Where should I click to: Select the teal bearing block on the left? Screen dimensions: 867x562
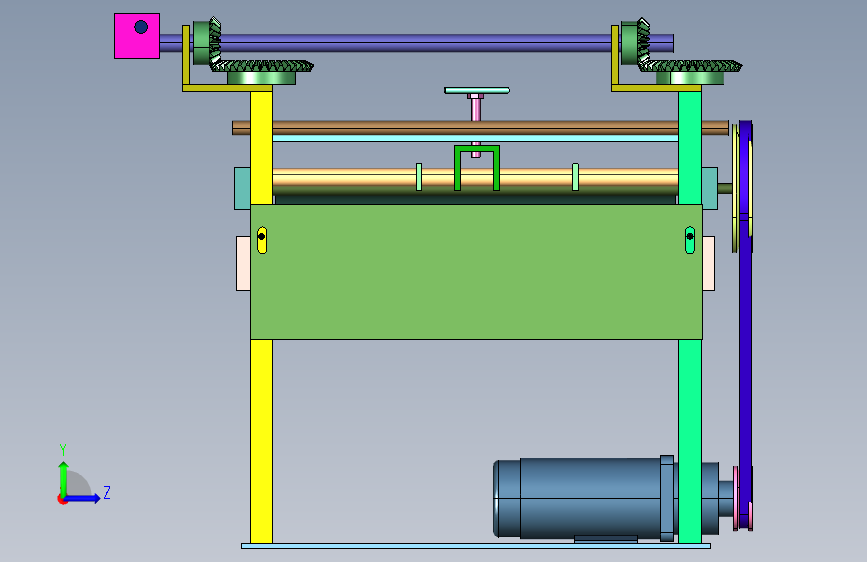[x=242, y=188]
